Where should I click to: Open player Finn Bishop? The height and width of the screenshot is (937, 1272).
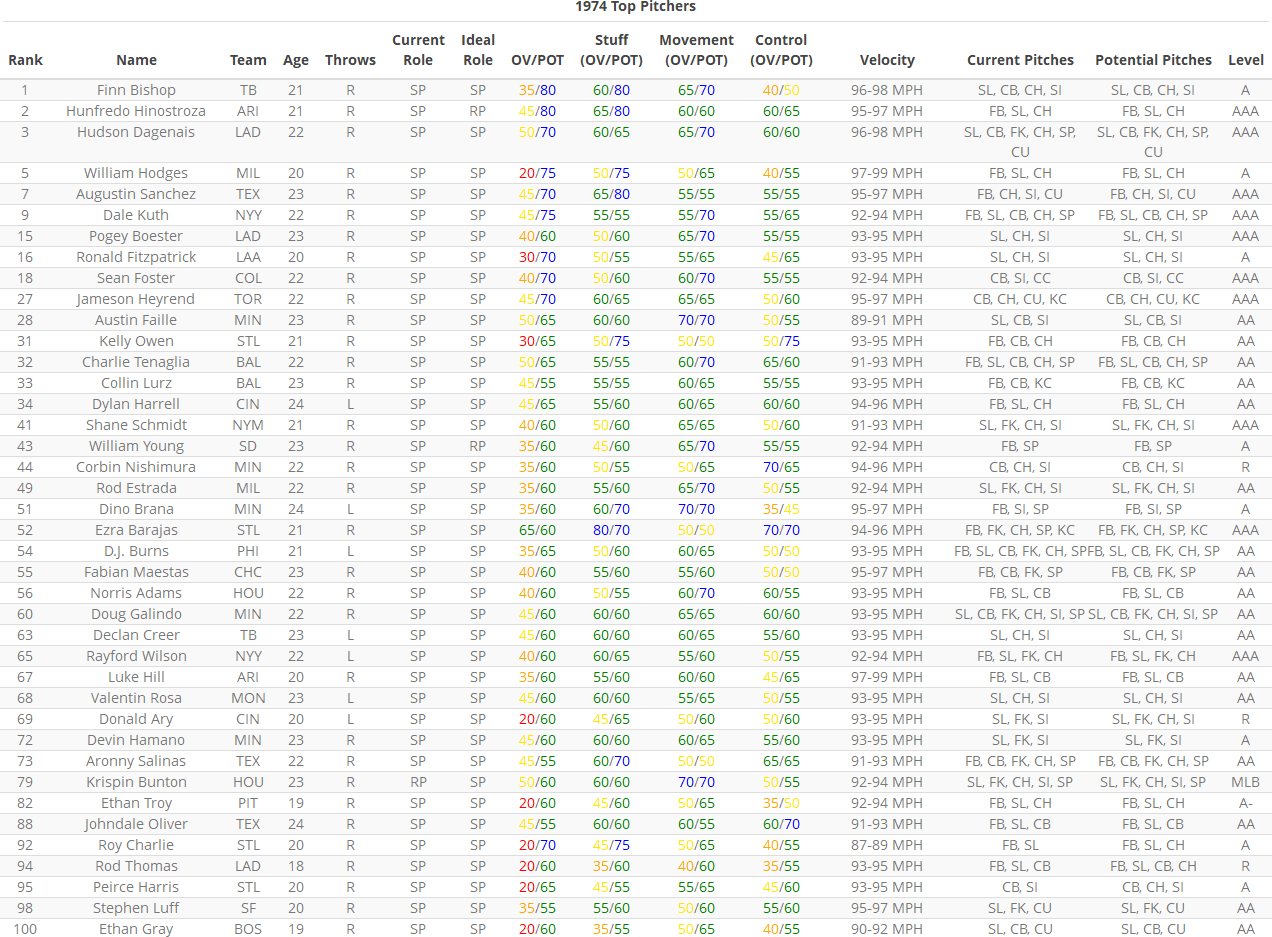coord(136,90)
